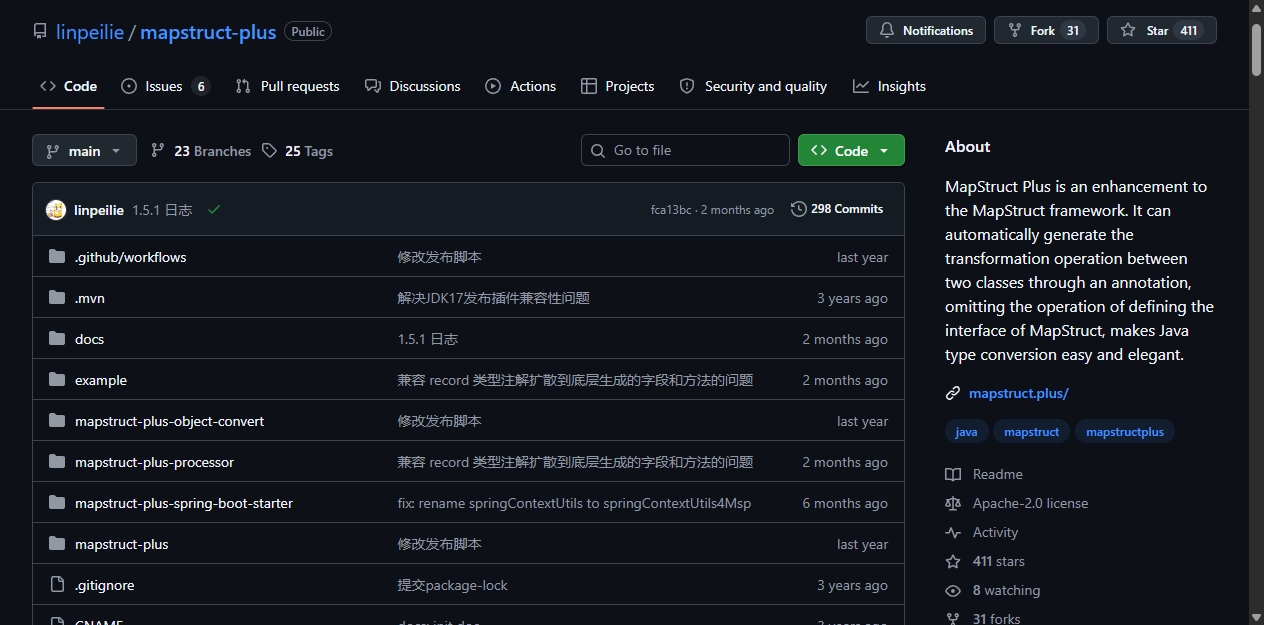Expand the main branch selector dropdown
This screenshot has height=625, width=1264.
pos(84,150)
